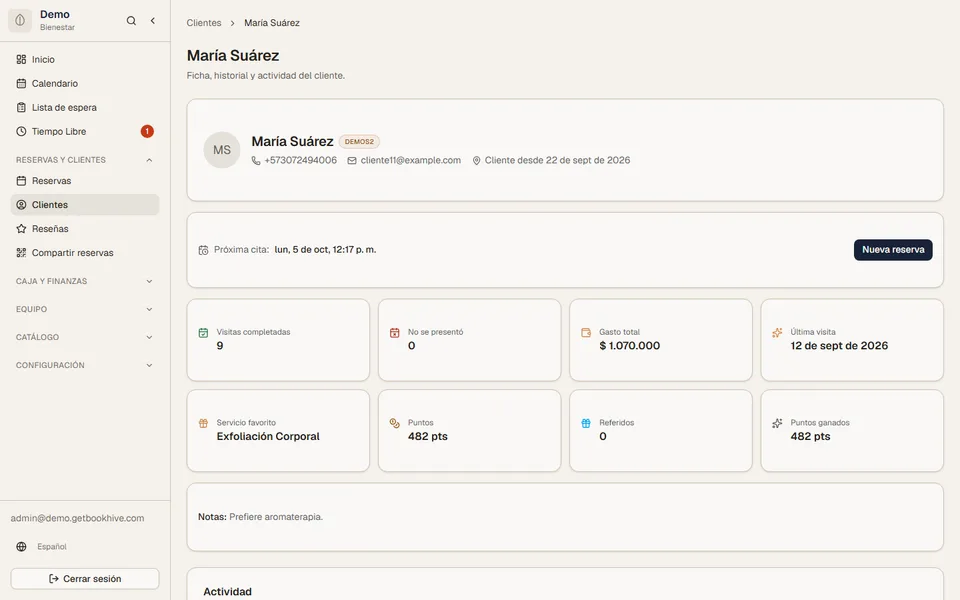
Task: Open Lista de espera menu item
Action: tap(85, 107)
